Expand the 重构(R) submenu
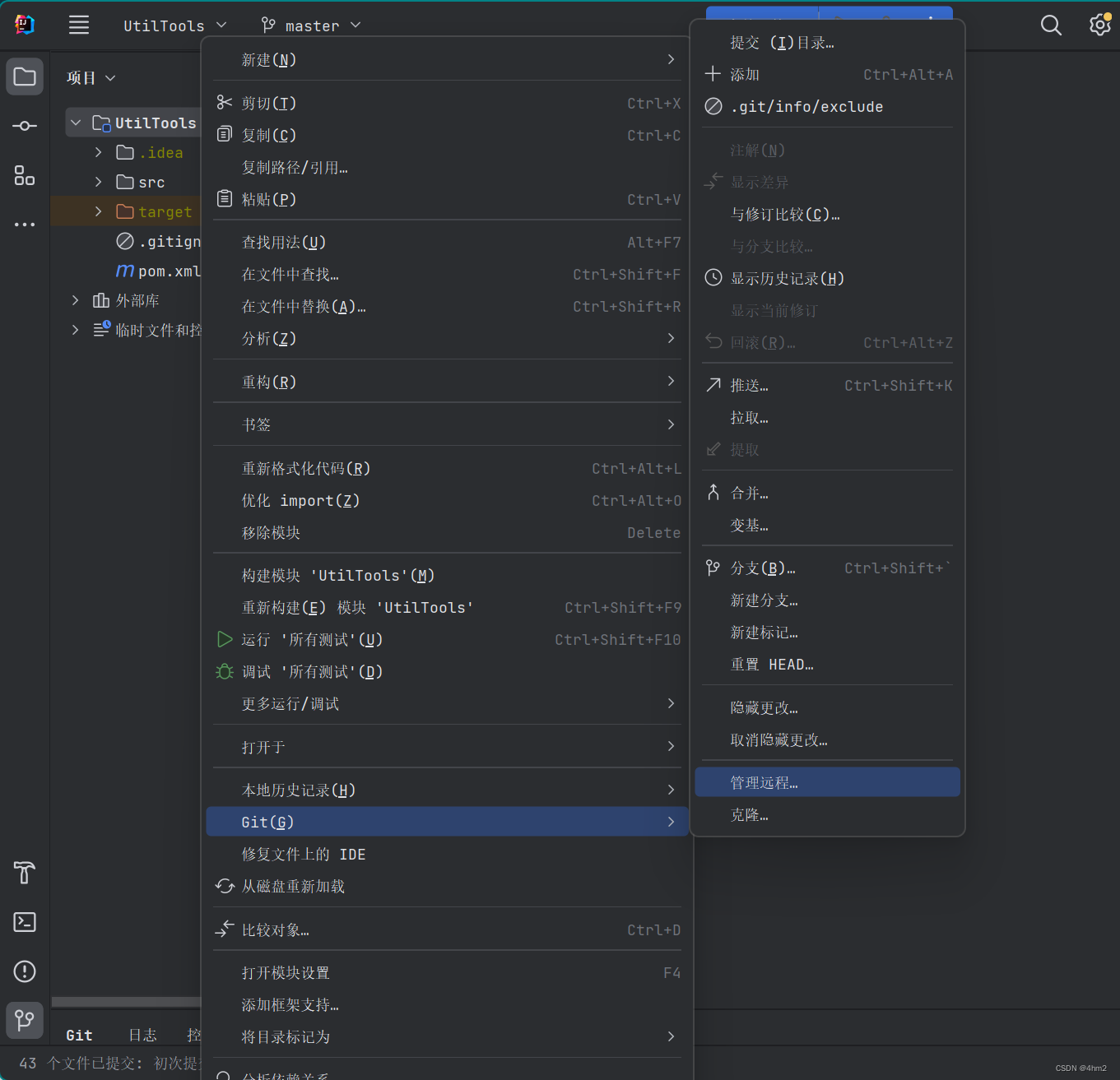The image size is (1120, 1080). [447, 382]
